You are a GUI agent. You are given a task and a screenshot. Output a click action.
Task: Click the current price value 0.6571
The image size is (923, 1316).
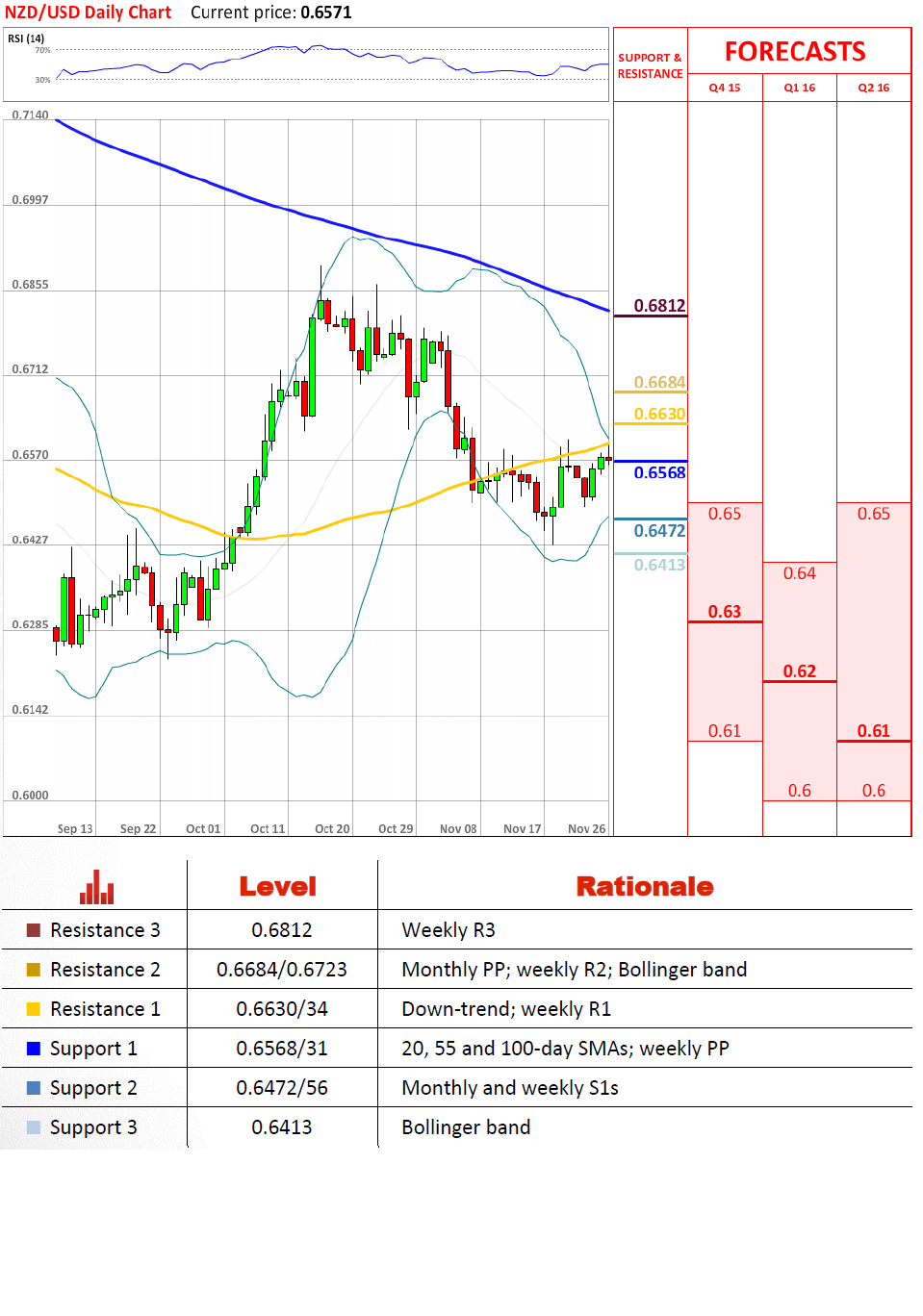coord(326,13)
